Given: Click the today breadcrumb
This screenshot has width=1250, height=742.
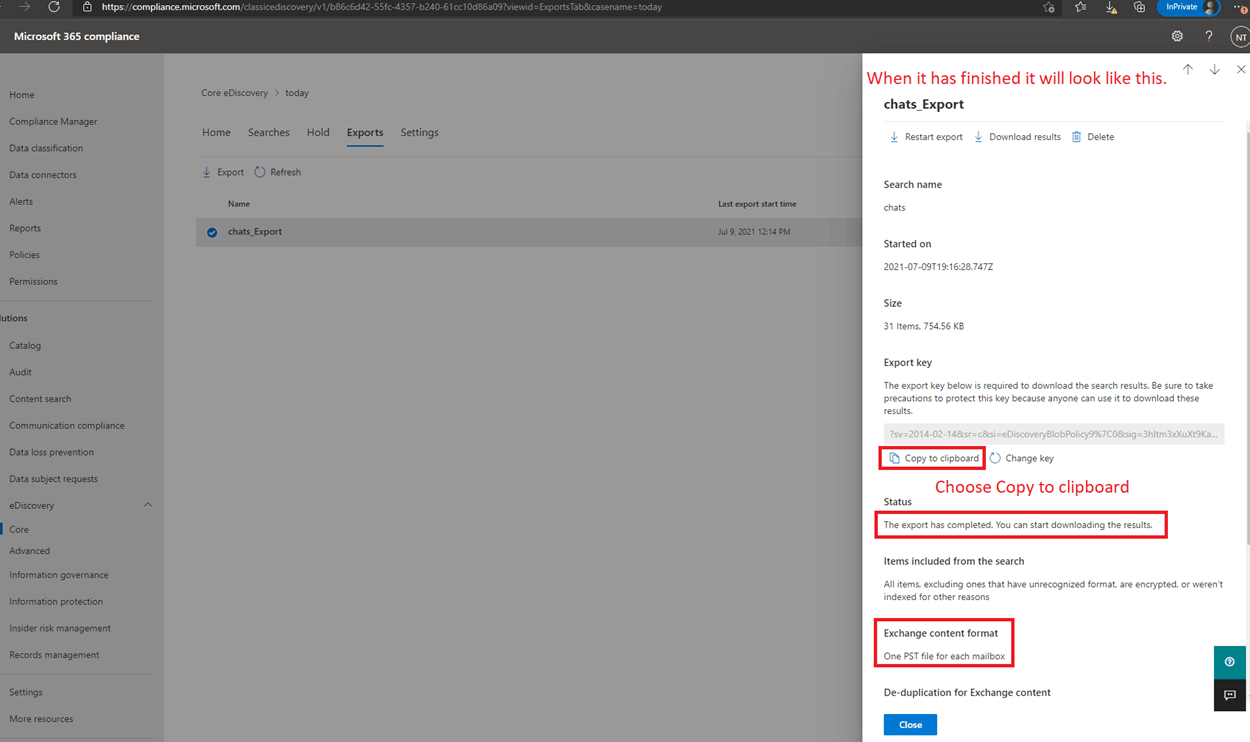Looking at the screenshot, I should point(297,93).
